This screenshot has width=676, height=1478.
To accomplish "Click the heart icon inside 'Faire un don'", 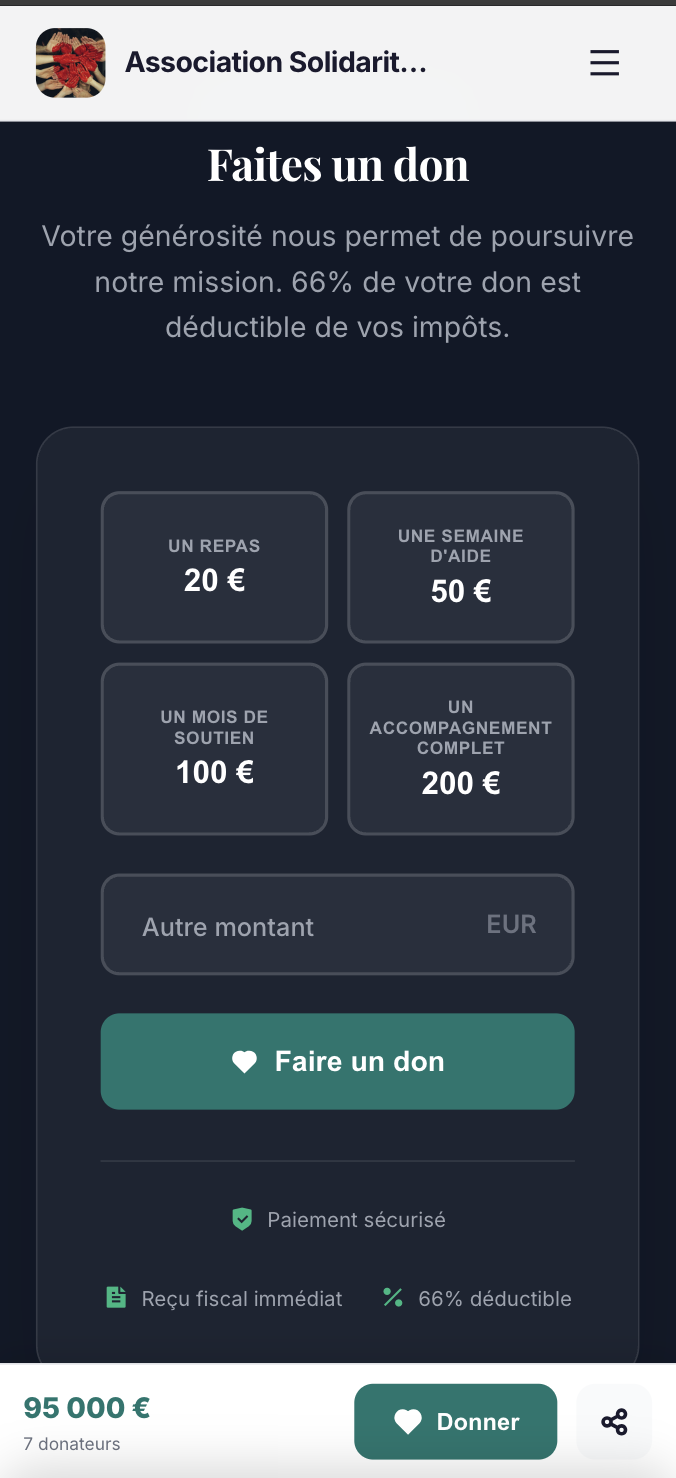I will pyautogui.click(x=245, y=1062).
